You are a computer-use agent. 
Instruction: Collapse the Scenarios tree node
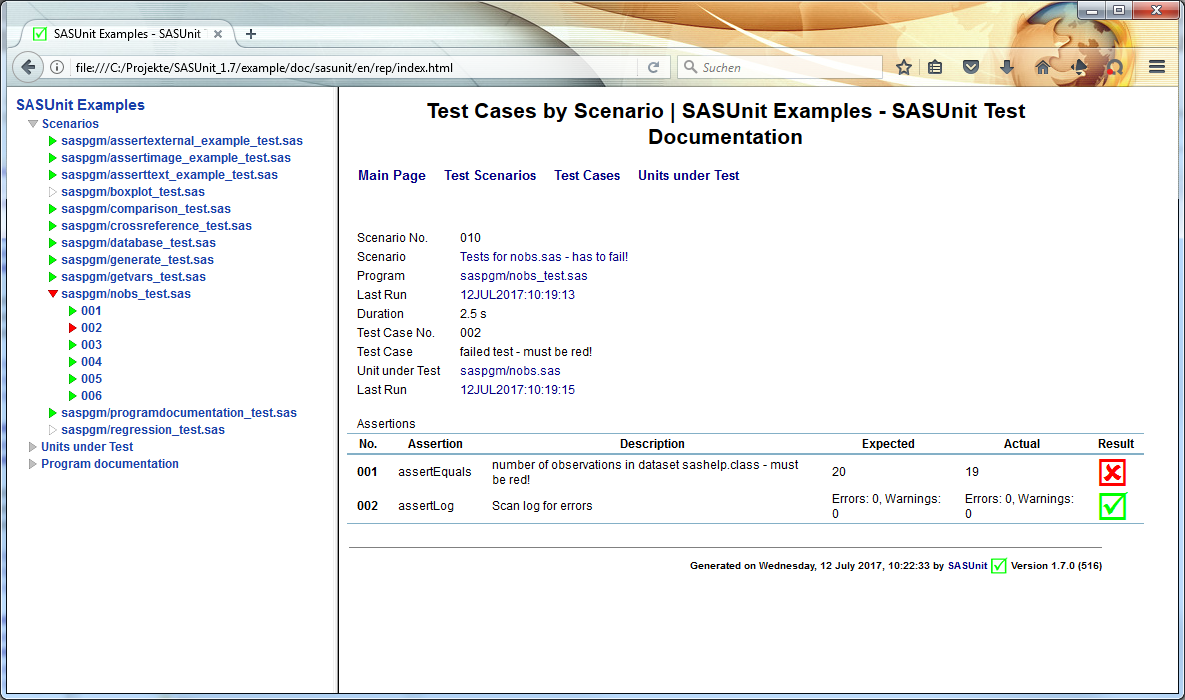coord(32,123)
